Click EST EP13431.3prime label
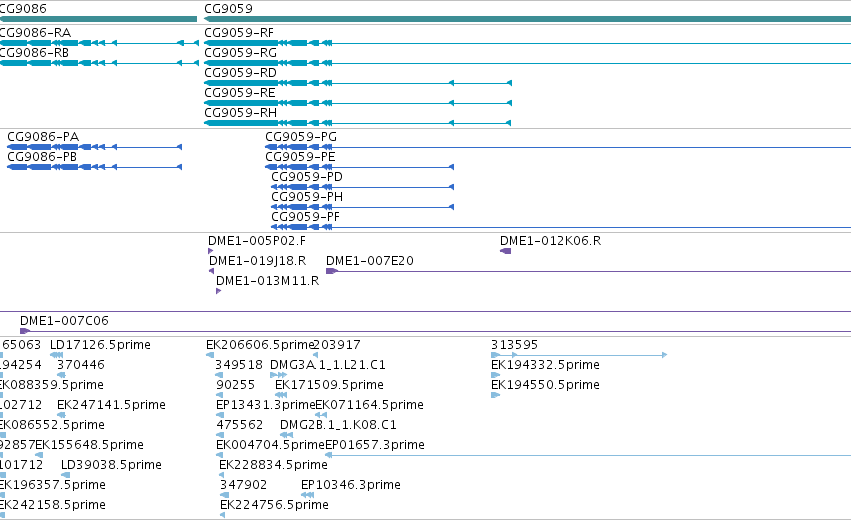This screenshot has width=851, height=520. (x=265, y=405)
